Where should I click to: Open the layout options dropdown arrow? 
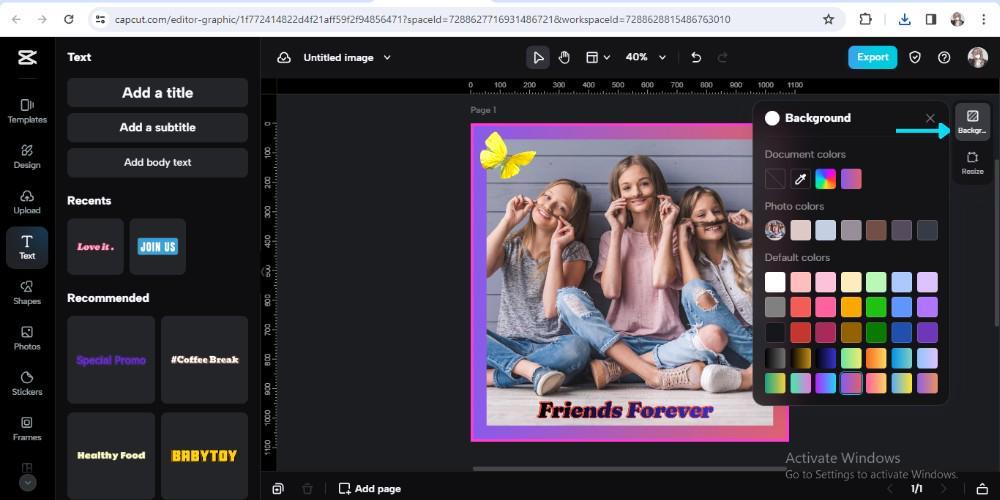tap(607, 57)
